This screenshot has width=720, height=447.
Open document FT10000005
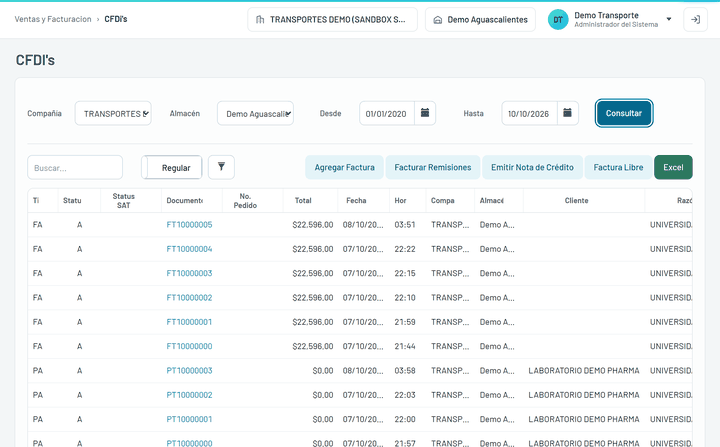(x=189, y=225)
